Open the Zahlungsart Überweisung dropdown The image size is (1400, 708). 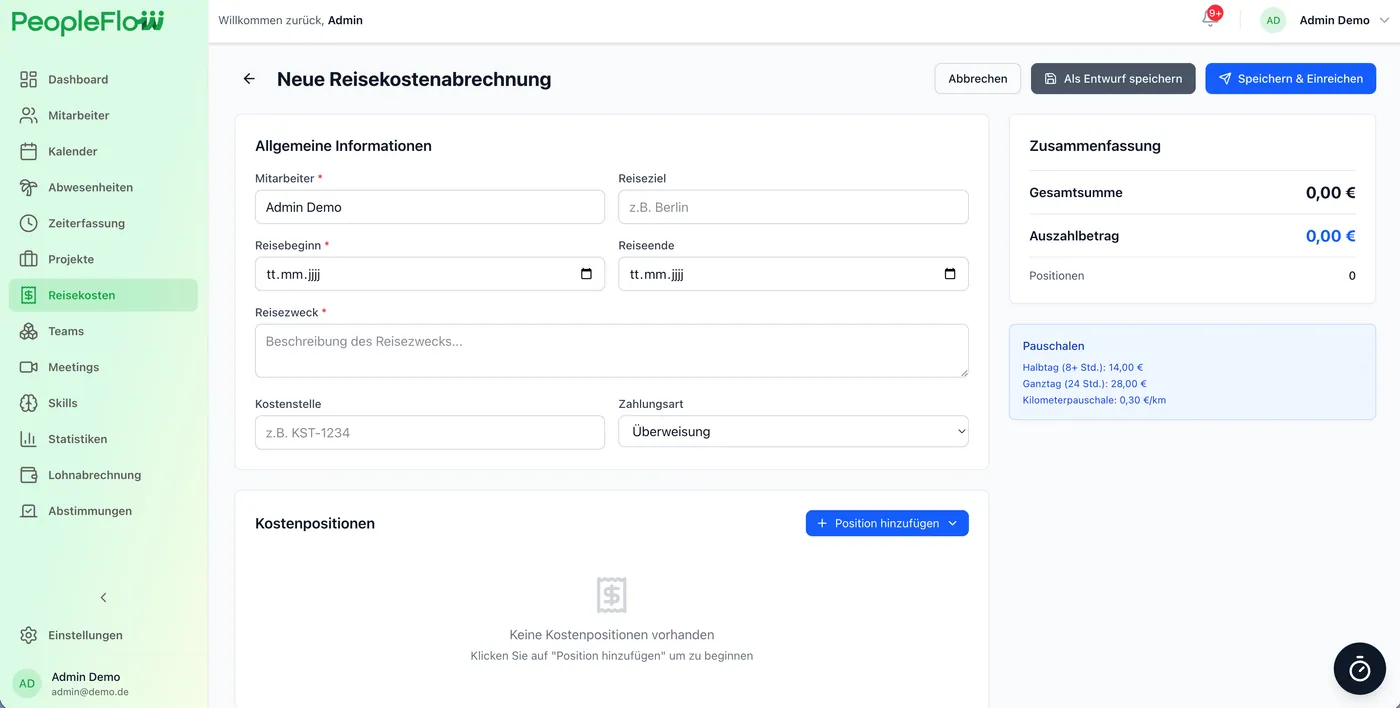coord(793,432)
